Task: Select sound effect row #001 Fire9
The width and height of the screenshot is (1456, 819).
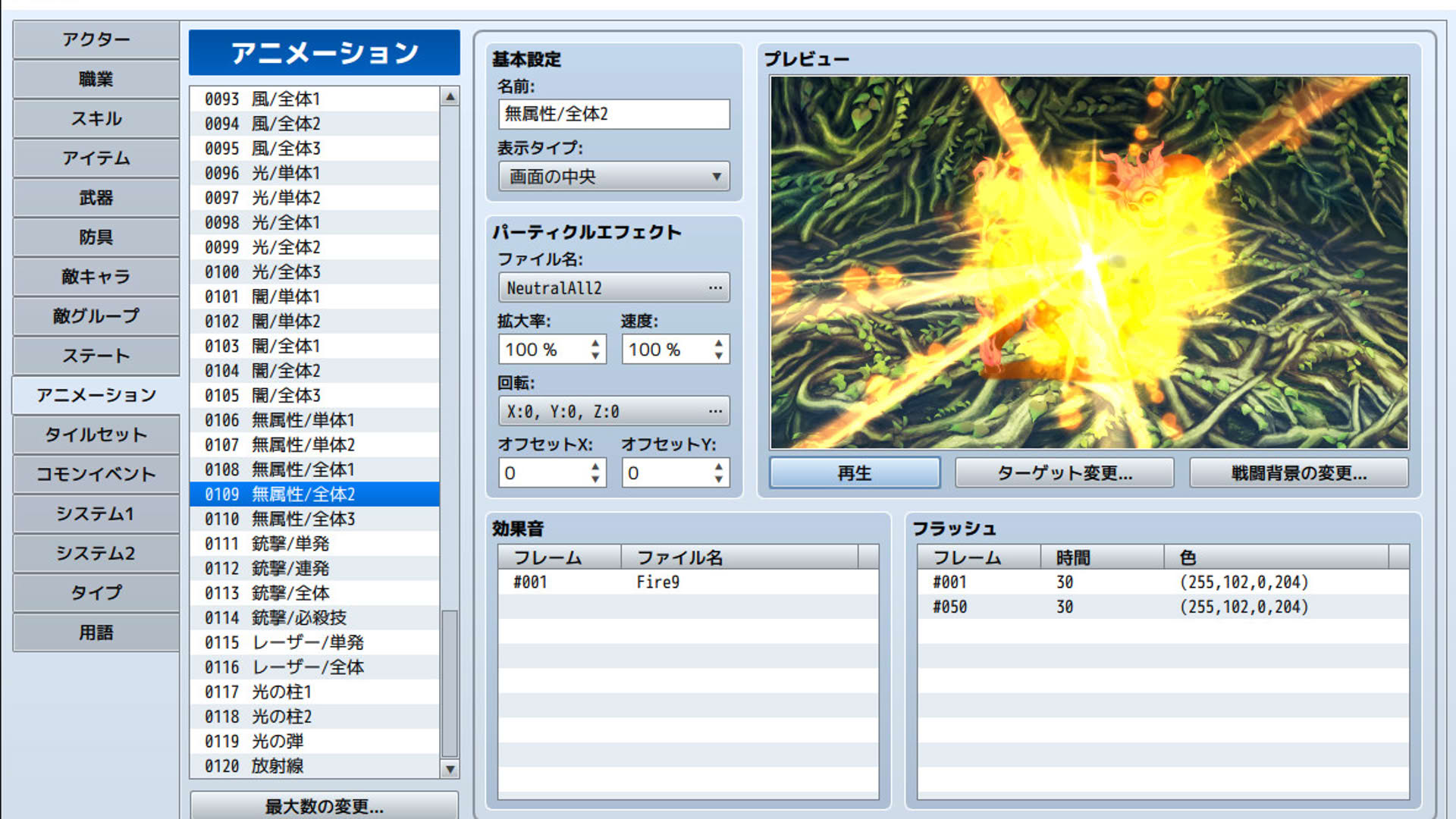Action: (x=688, y=582)
